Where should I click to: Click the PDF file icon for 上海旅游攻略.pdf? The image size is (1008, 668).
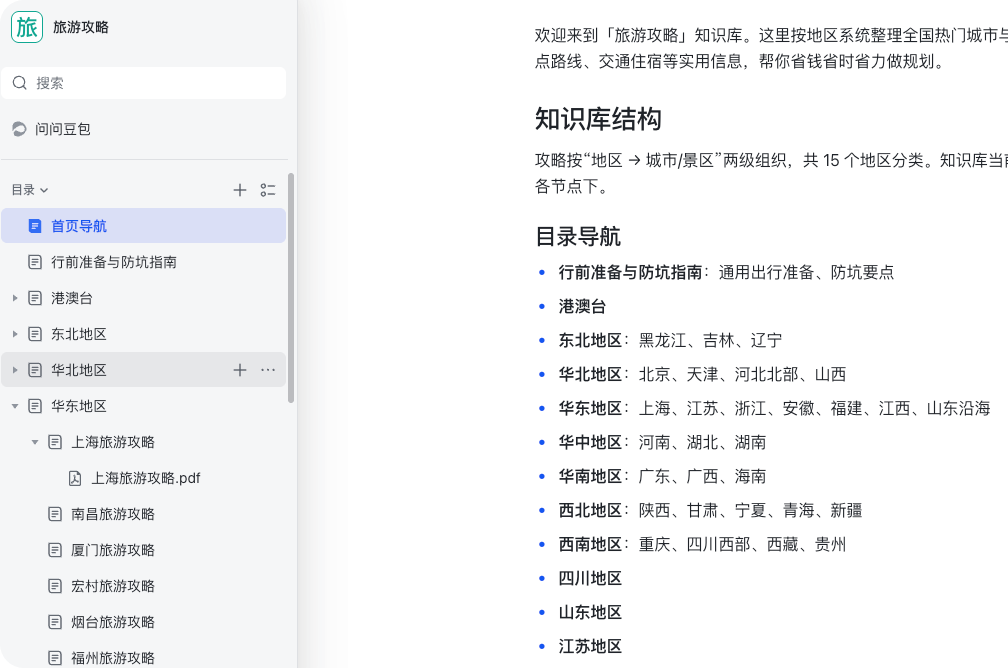click(75, 478)
